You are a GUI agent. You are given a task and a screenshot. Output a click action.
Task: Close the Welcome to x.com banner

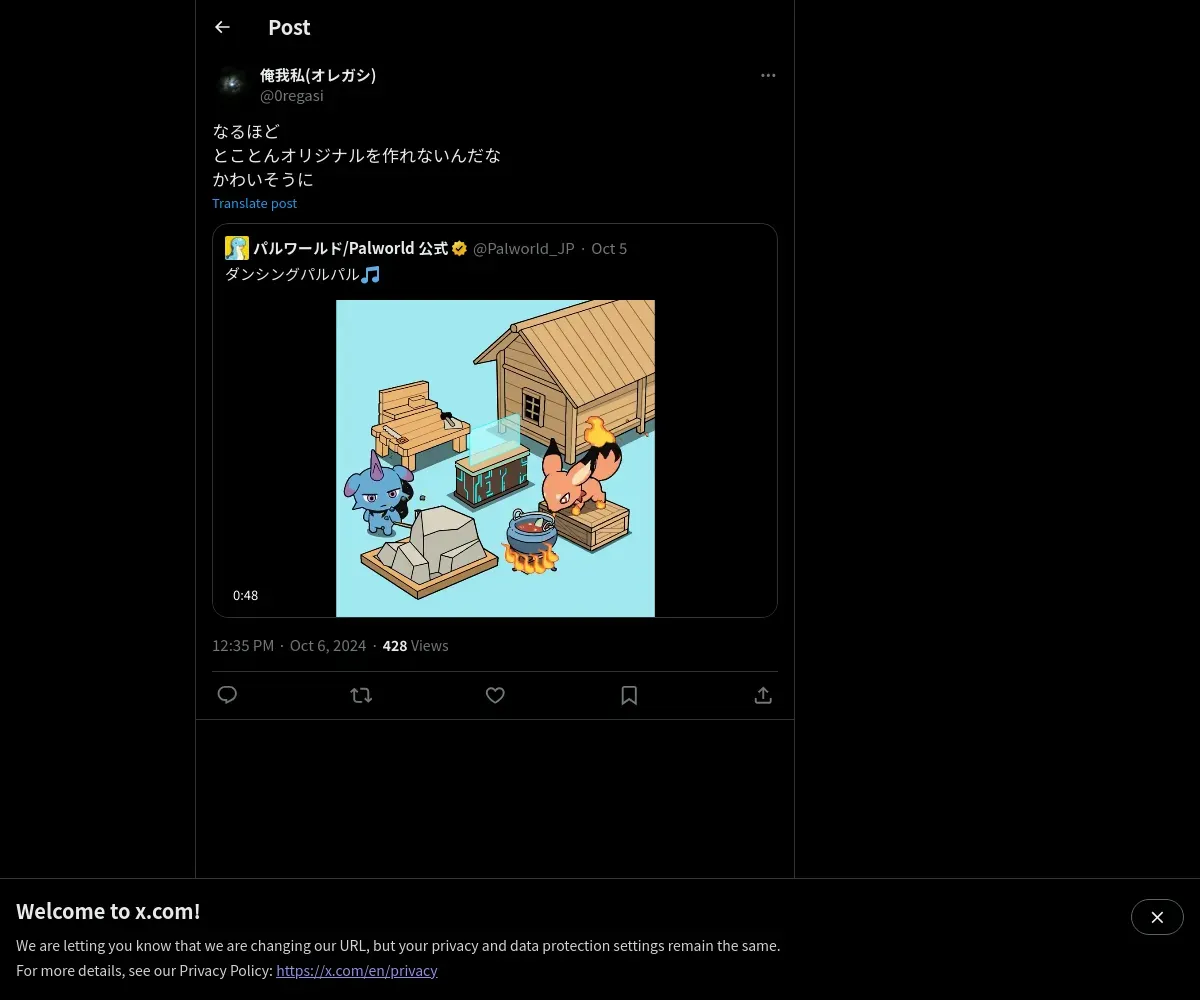point(1157,917)
